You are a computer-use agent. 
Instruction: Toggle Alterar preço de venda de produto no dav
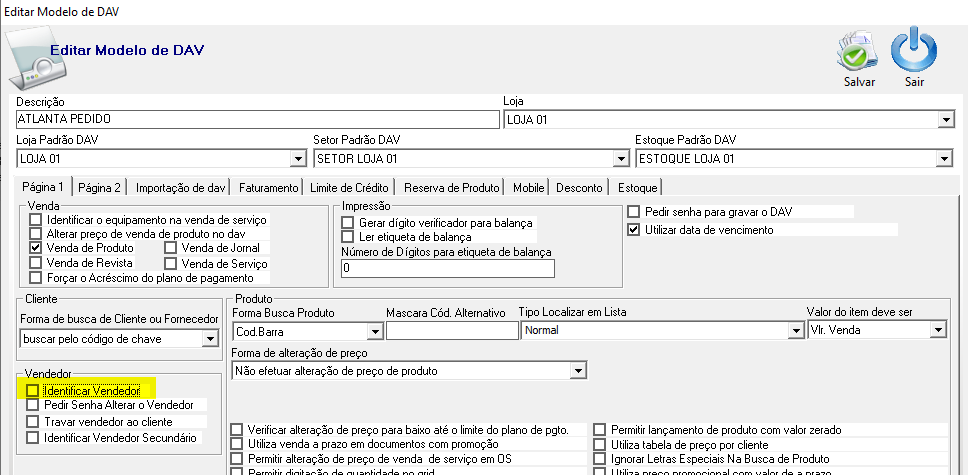pos(36,234)
